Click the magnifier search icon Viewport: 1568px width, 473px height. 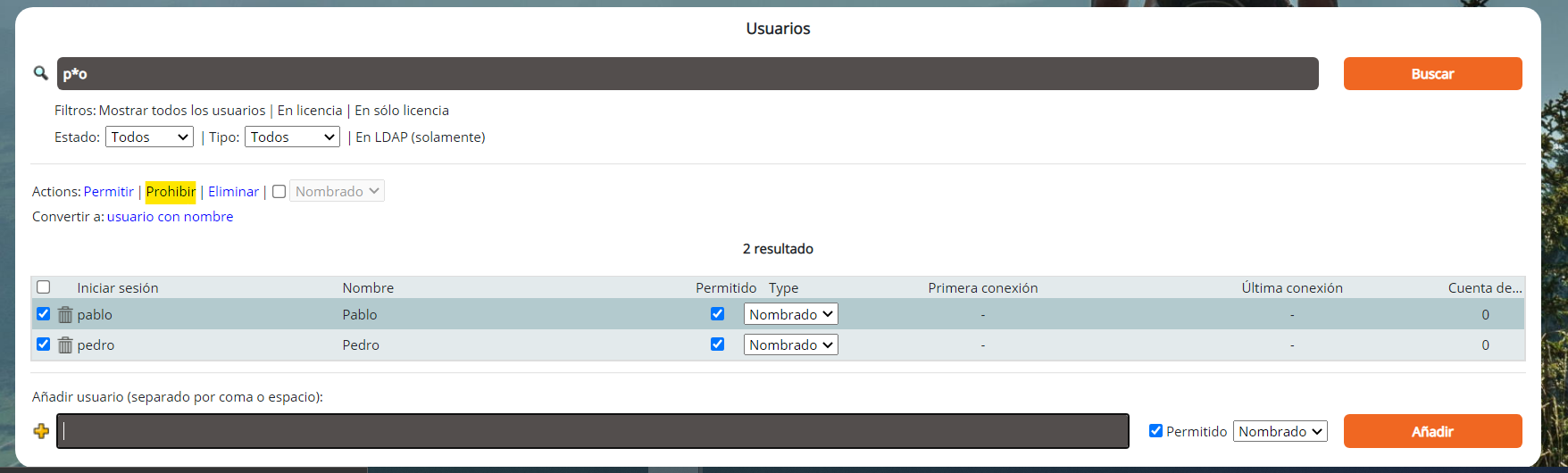[x=40, y=73]
